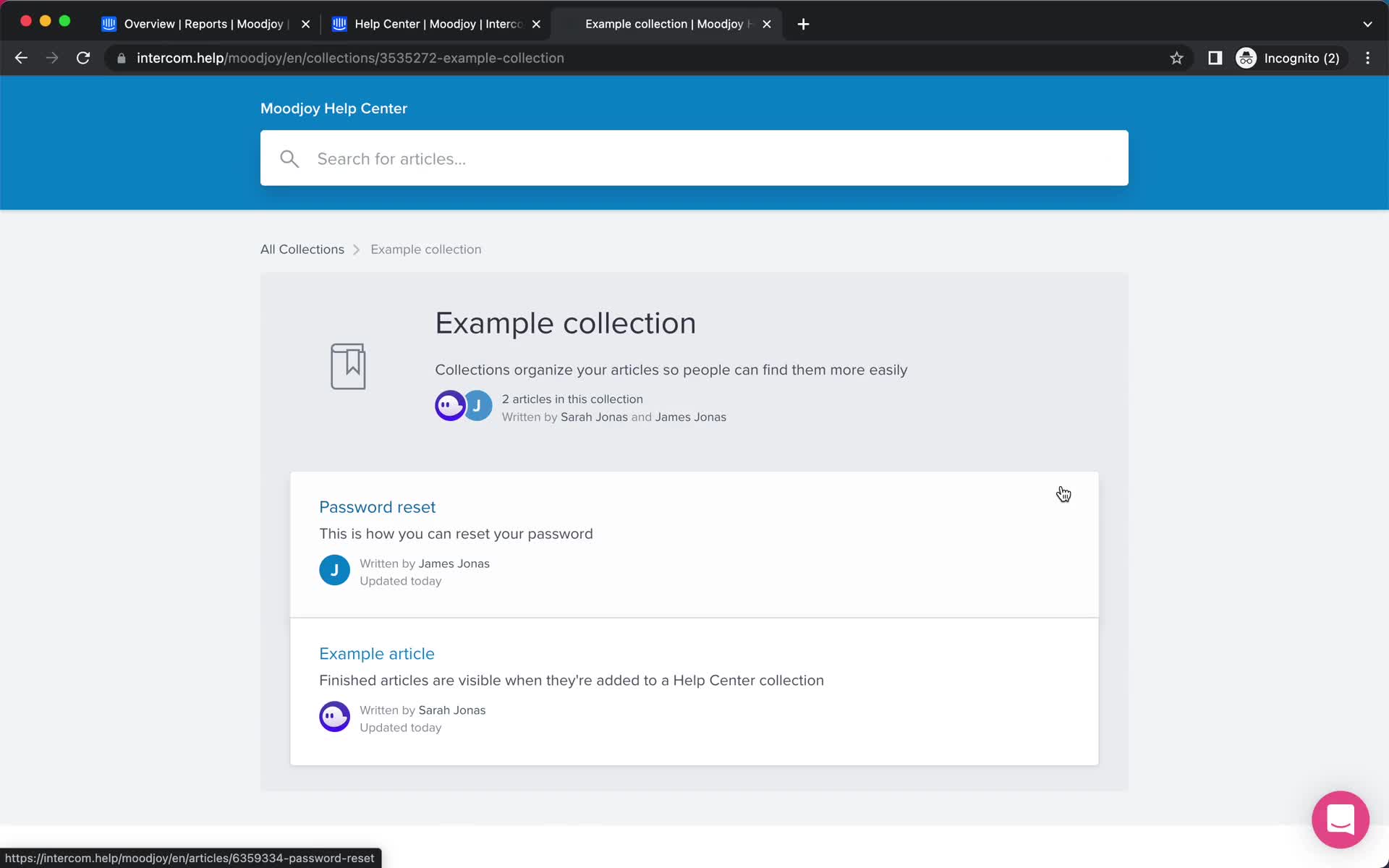Click the browser forward arrow
The width and height of the screenshot is (1389, 868).
(52, 58)
